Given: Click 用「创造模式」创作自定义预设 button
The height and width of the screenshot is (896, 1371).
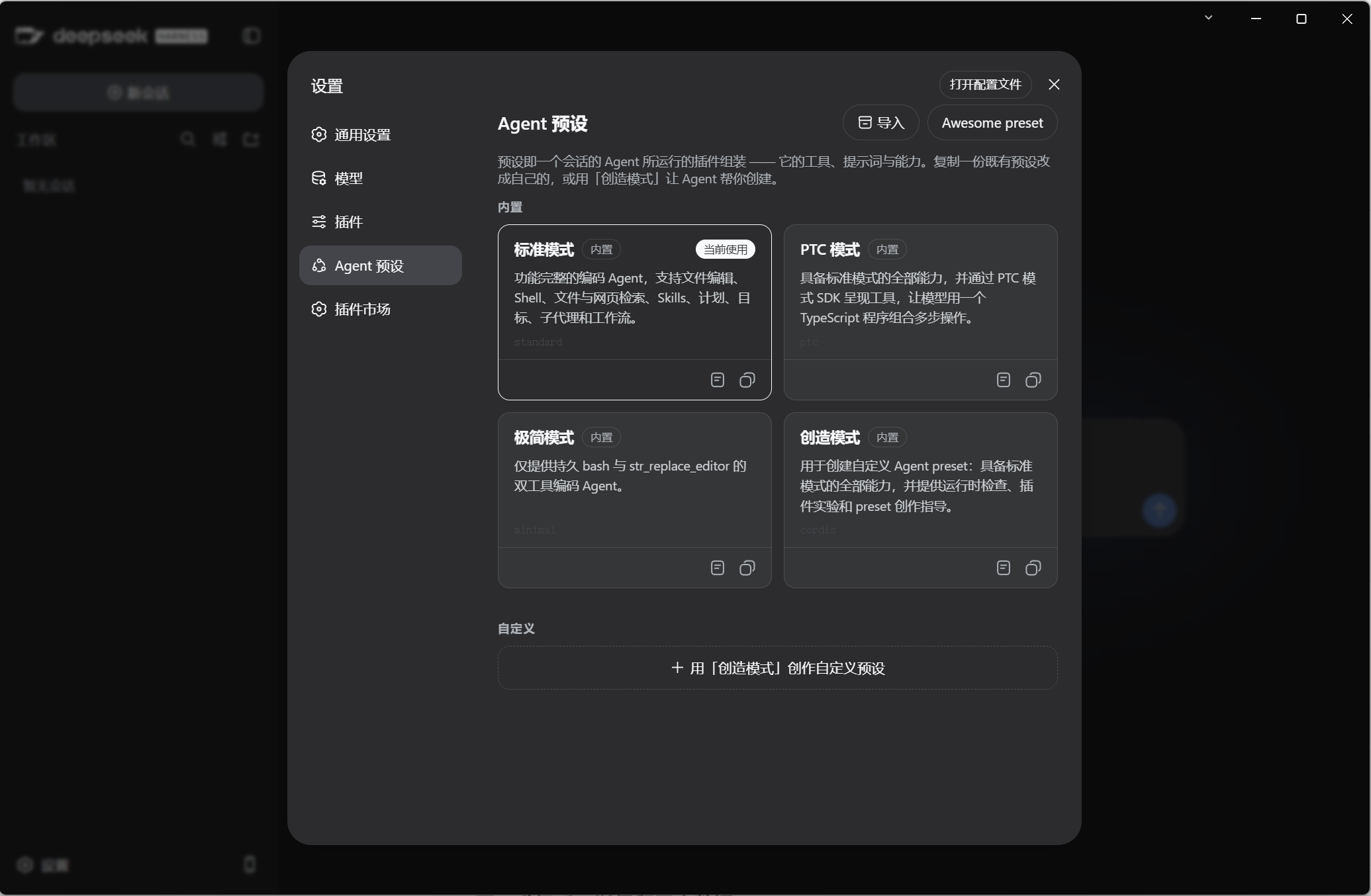Looking at the screenshot, I should tap(777, 668).
